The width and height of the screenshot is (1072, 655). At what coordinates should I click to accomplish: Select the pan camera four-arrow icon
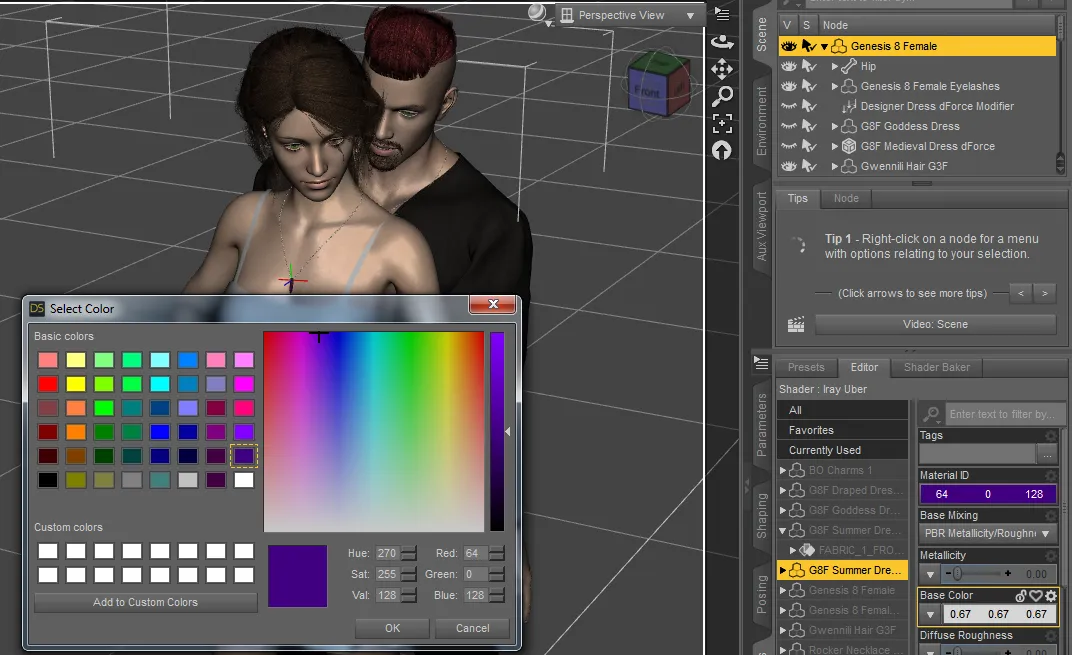click(721, 69)
